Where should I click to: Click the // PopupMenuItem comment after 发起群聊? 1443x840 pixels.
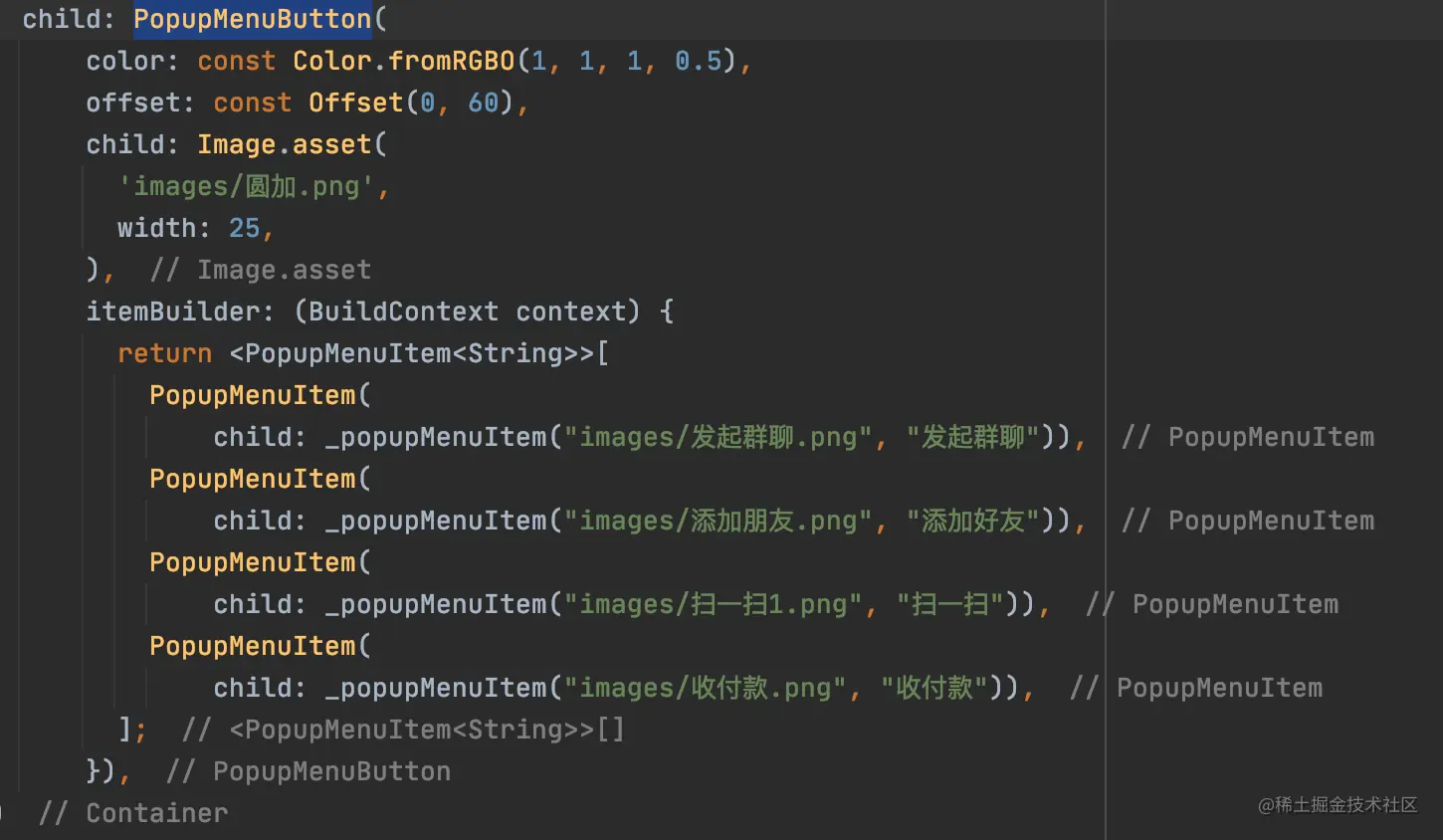pyautogui.click(x=1248, y=437)
